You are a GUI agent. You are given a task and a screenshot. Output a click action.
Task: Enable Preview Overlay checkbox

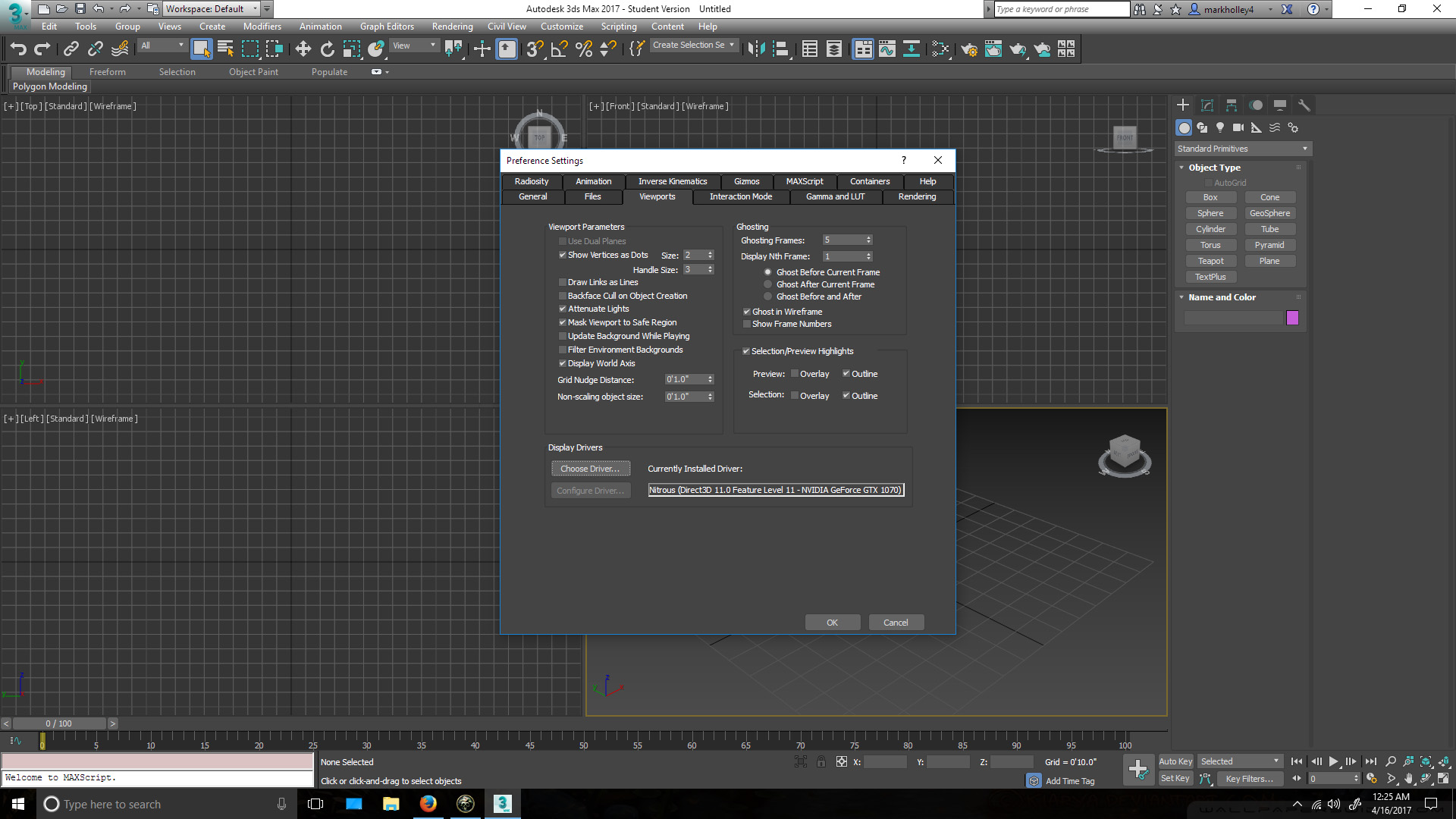click(x=795, y=374)
